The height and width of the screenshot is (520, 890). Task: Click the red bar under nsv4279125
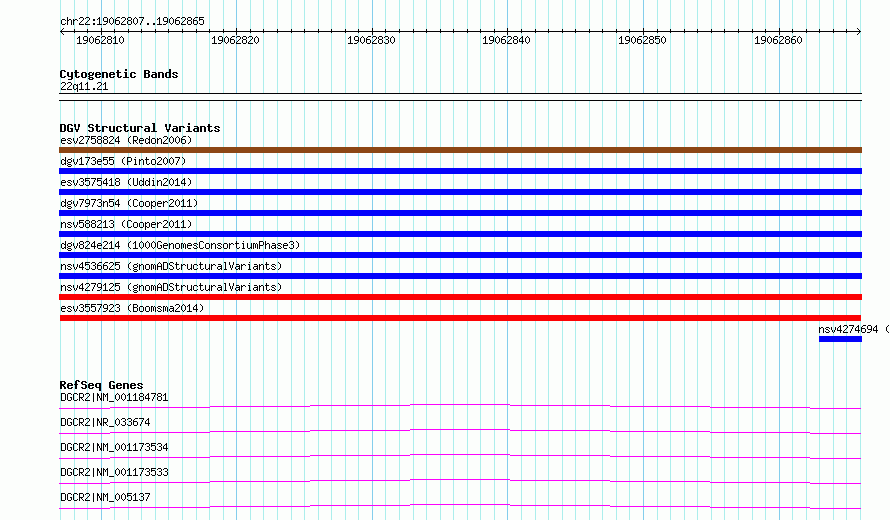pyautogui.click(x=460, y=297)
